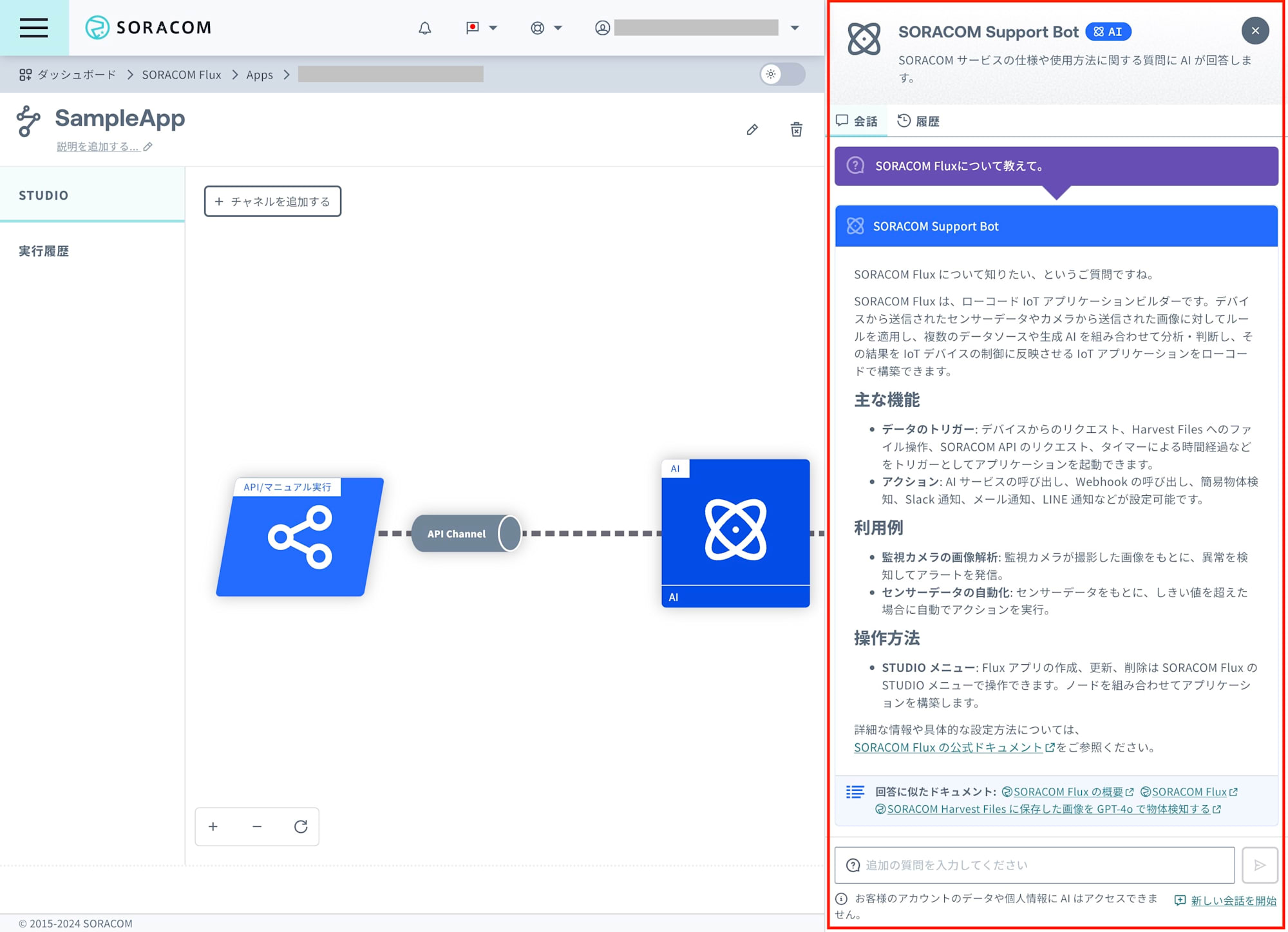
Task: Open Harvest Files GPT-4o 物体検知 link
Action: tap(1048, 809)
